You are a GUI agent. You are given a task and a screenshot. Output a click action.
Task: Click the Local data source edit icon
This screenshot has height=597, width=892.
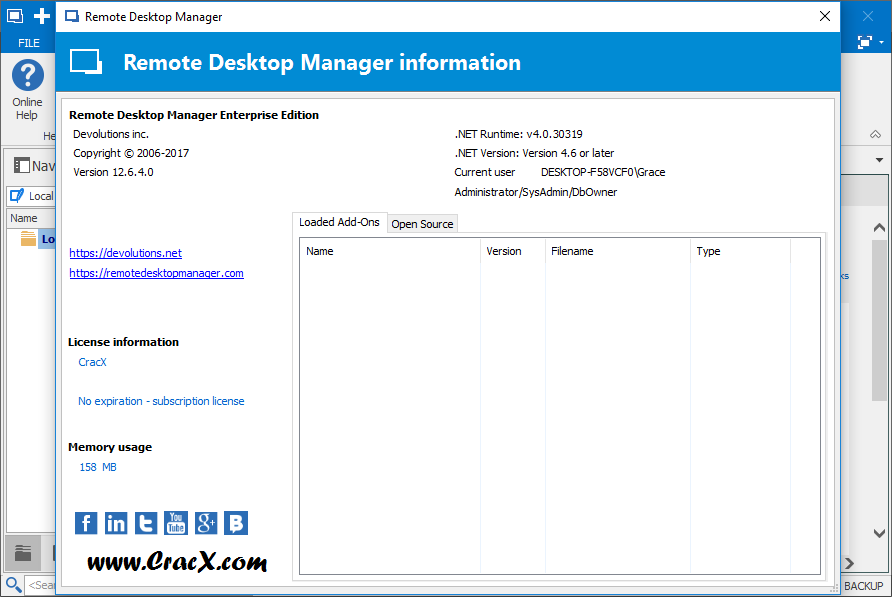click(18, 196)
